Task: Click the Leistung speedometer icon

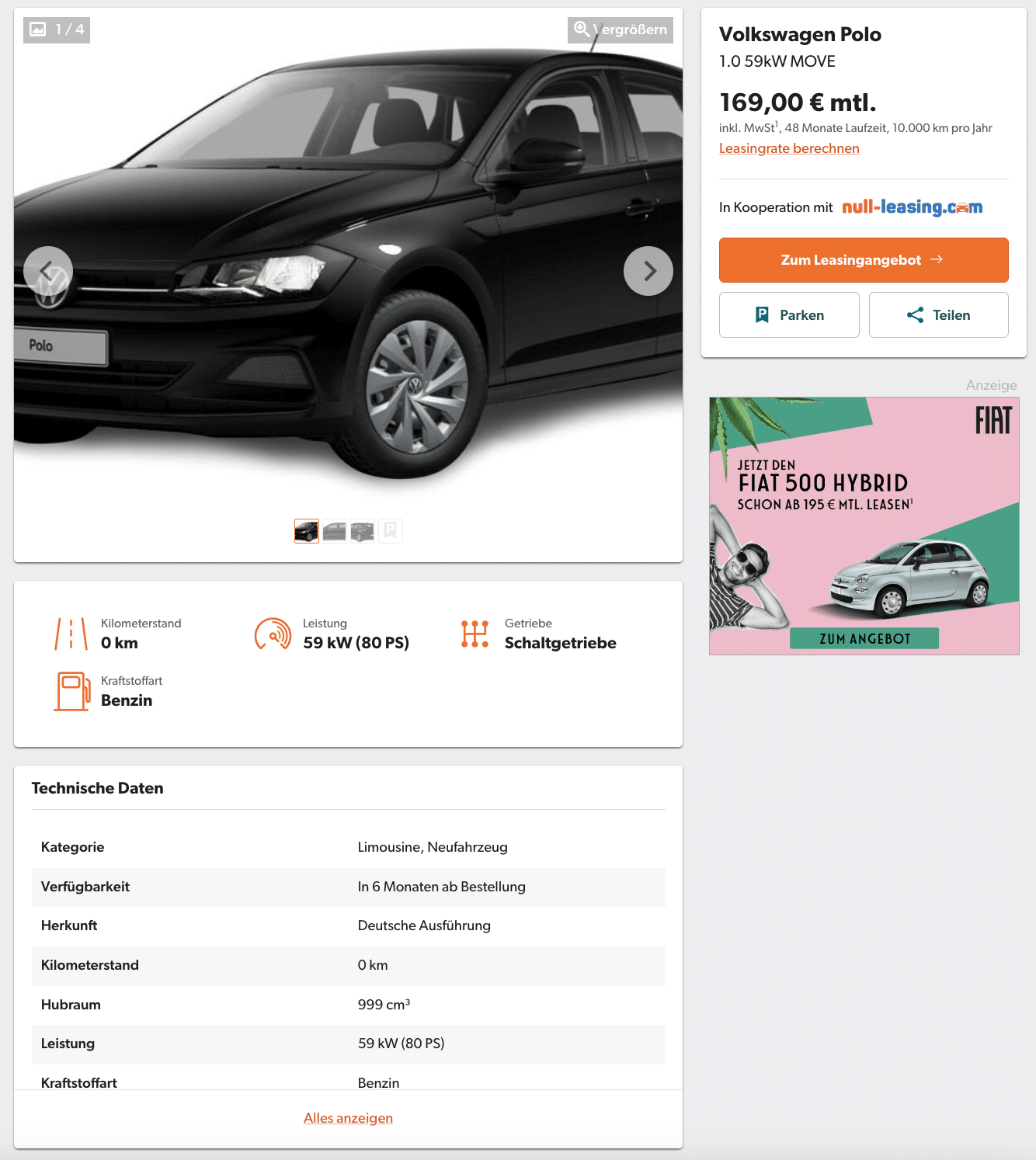Action: click(273, 634)
